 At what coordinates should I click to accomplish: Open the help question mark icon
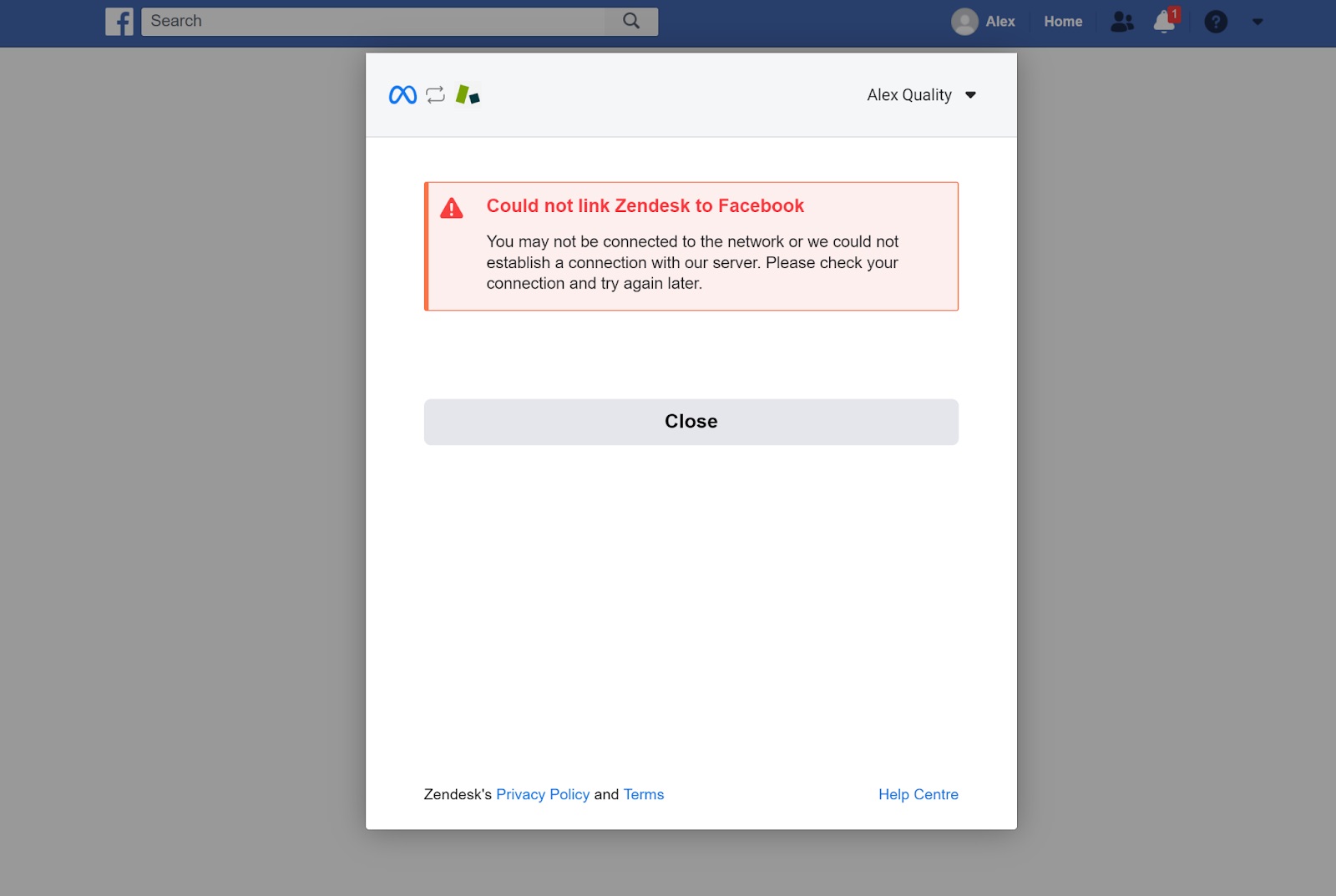1215,22
